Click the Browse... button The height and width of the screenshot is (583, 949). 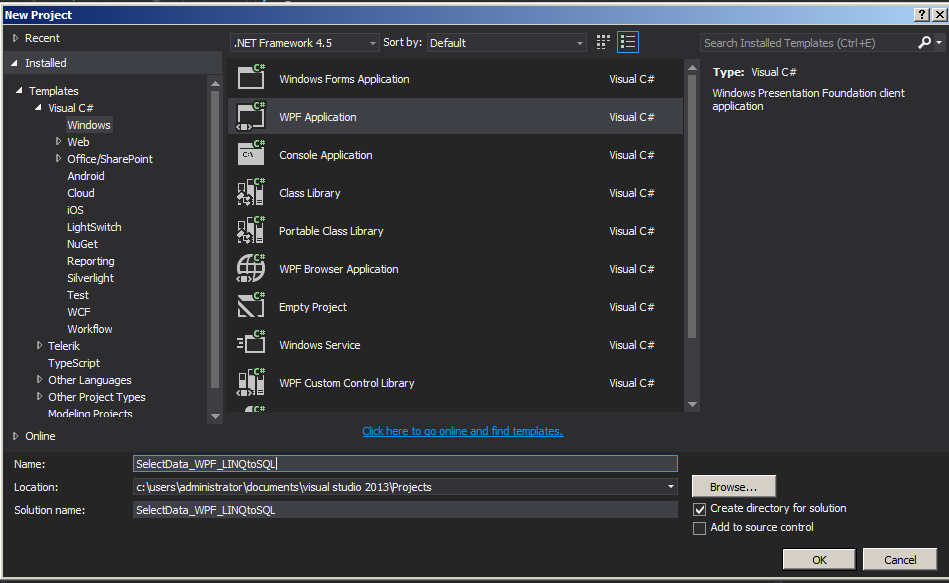click(733, 487)
